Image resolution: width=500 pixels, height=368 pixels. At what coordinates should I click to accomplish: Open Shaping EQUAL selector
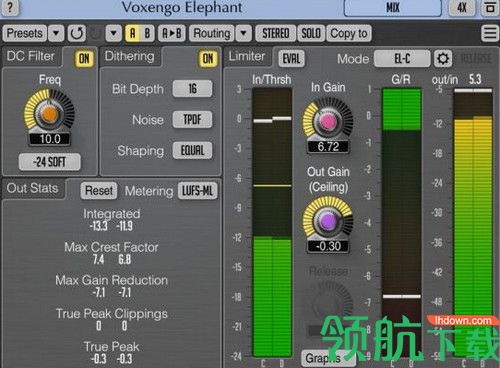192,150
